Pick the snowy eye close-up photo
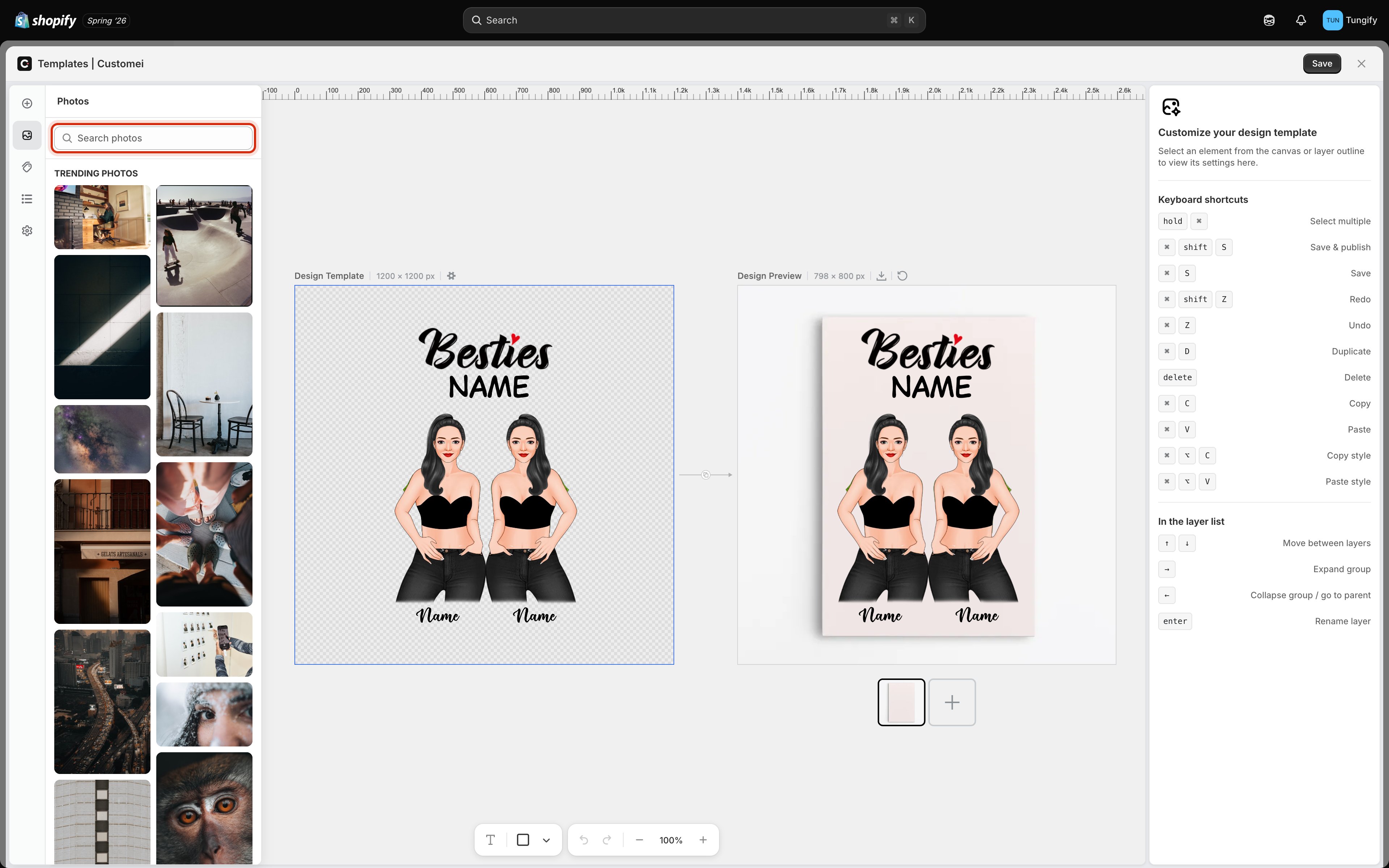 pos(204,714)
